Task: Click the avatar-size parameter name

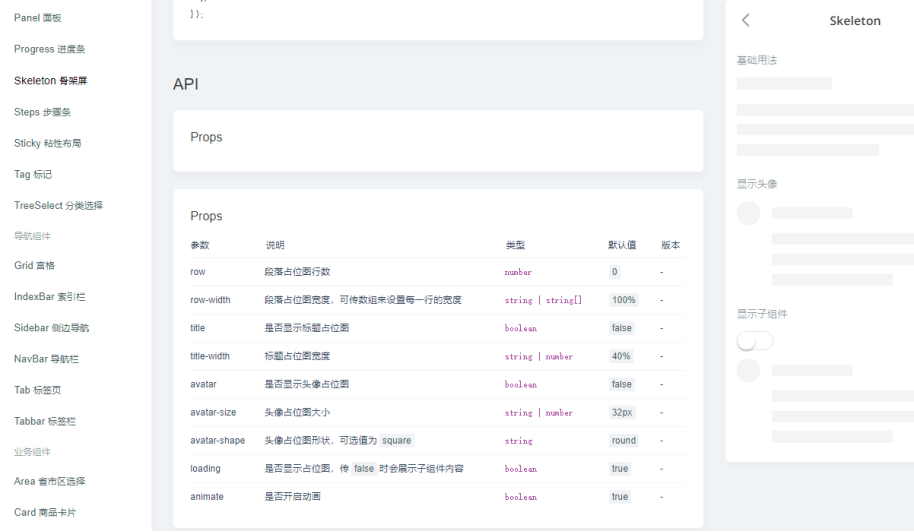Action: (213, 413)
